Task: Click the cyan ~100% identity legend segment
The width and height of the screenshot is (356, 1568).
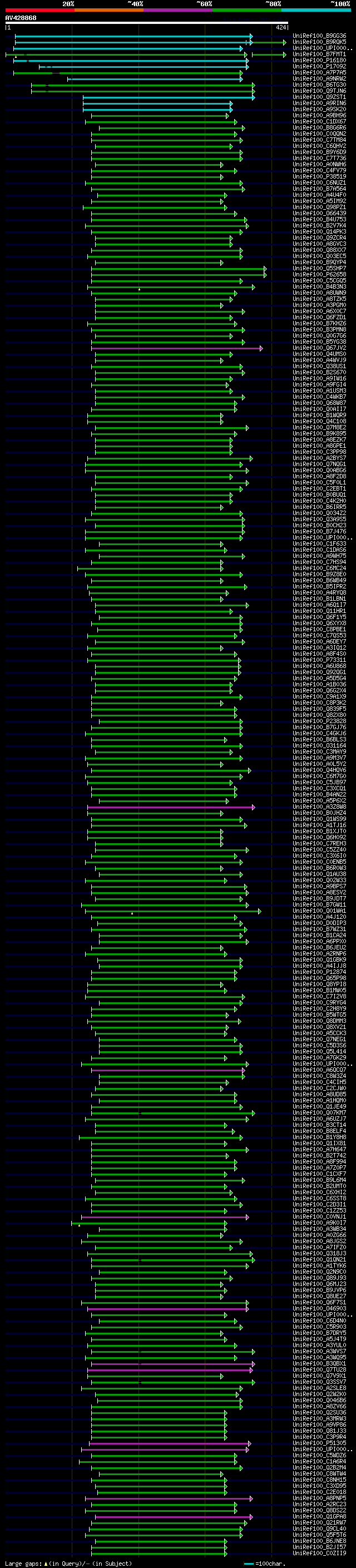Action: [x=316, y=10]
